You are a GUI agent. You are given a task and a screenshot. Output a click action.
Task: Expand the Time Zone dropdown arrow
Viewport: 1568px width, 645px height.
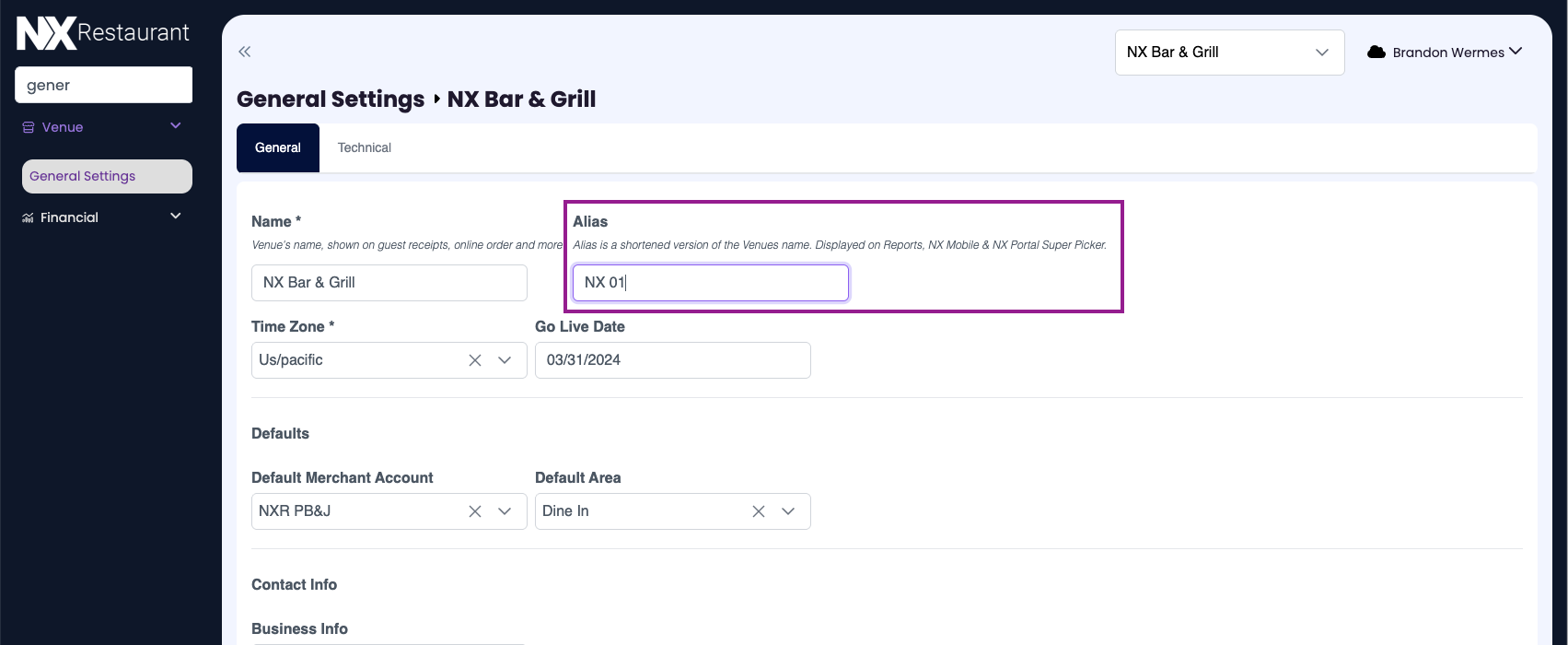pyautogui.click(x=505, y=360)
